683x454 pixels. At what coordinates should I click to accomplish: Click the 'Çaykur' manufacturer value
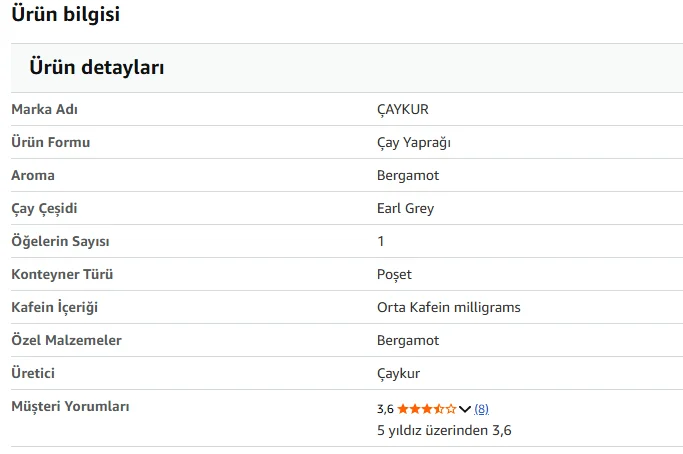399,373
